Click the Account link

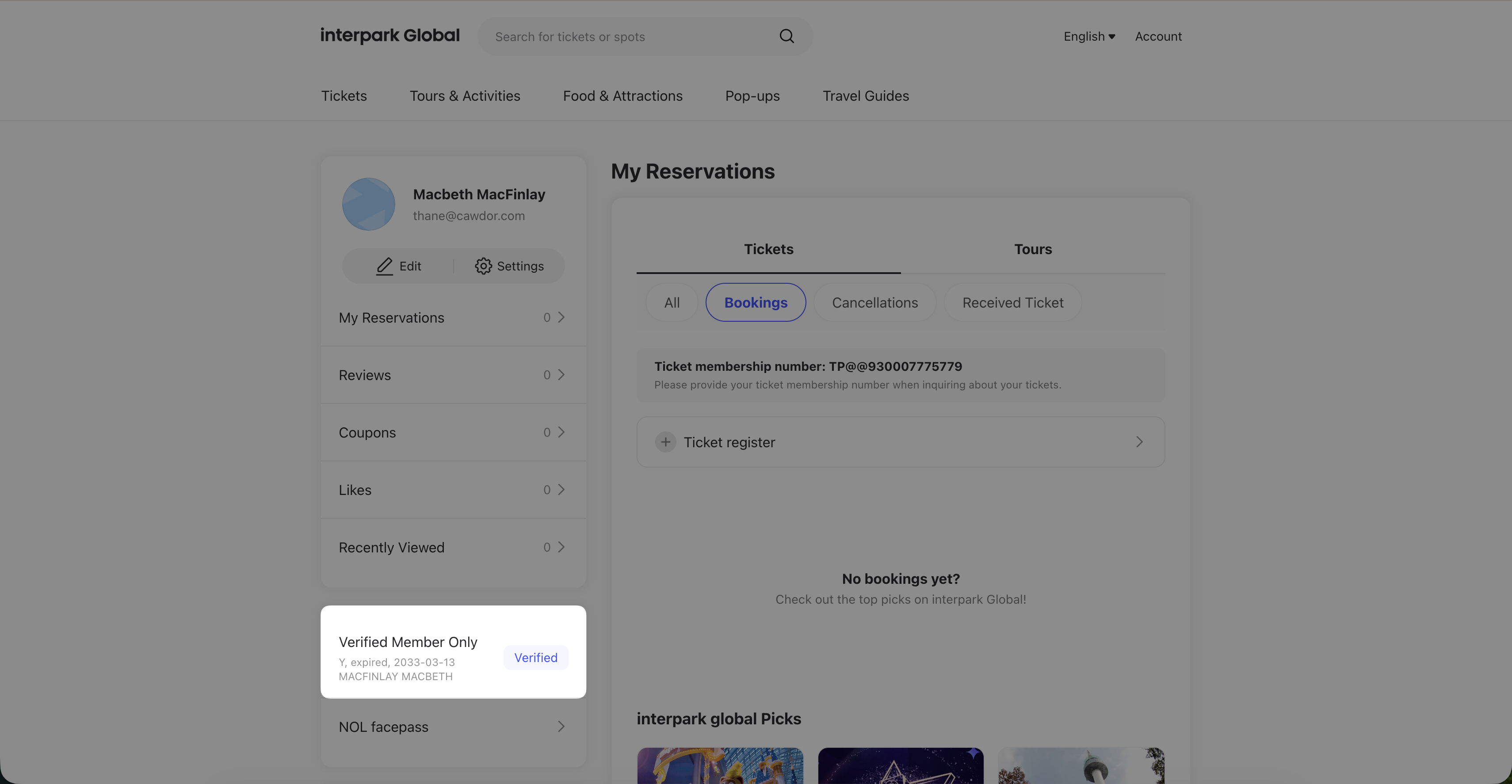coord(1158,36)
